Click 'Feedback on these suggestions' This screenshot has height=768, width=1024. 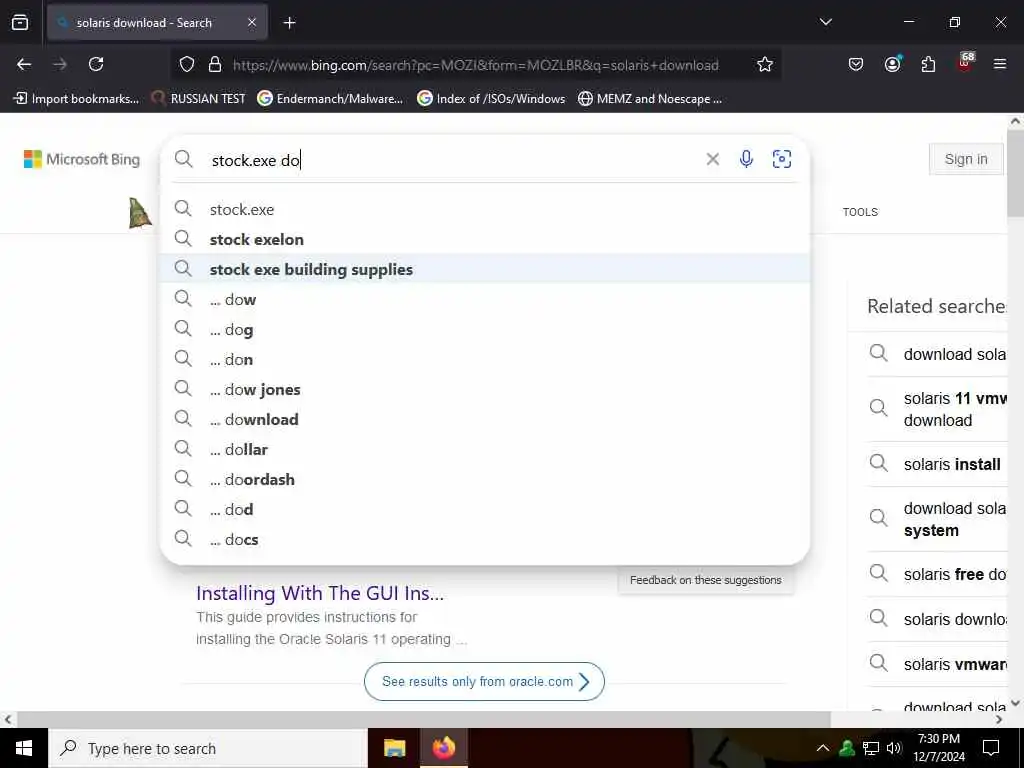pyautogui.click(x=705, y=580)
